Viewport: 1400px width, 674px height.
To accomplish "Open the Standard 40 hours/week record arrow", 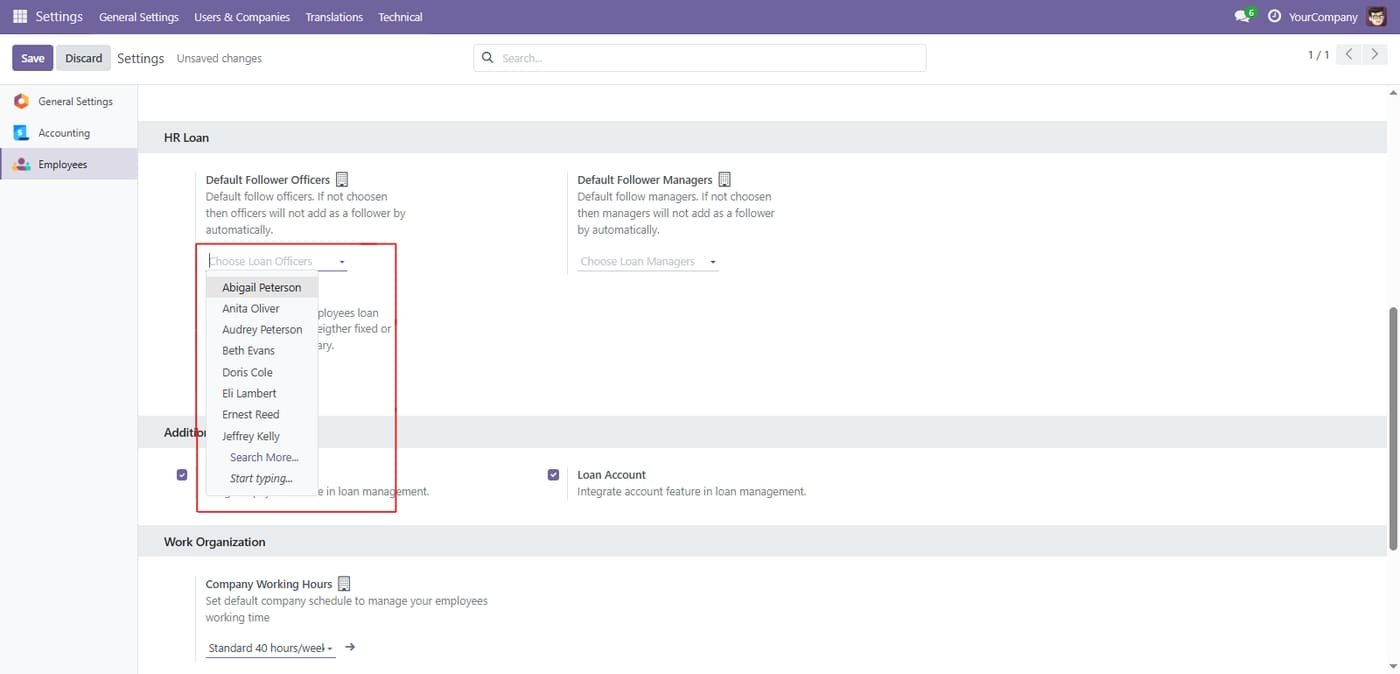I will (350, 647).
